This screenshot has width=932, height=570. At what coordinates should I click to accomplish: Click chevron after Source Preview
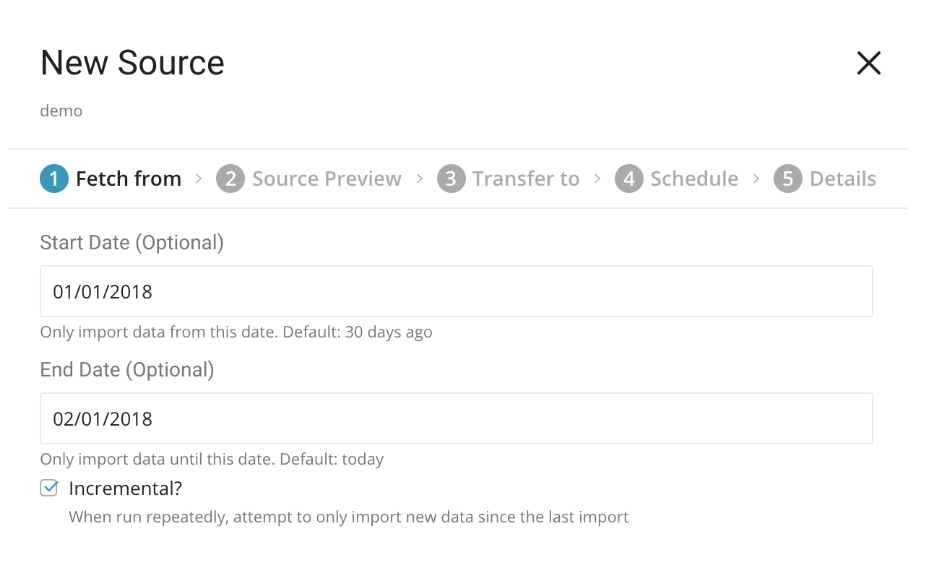coord(419,179)
